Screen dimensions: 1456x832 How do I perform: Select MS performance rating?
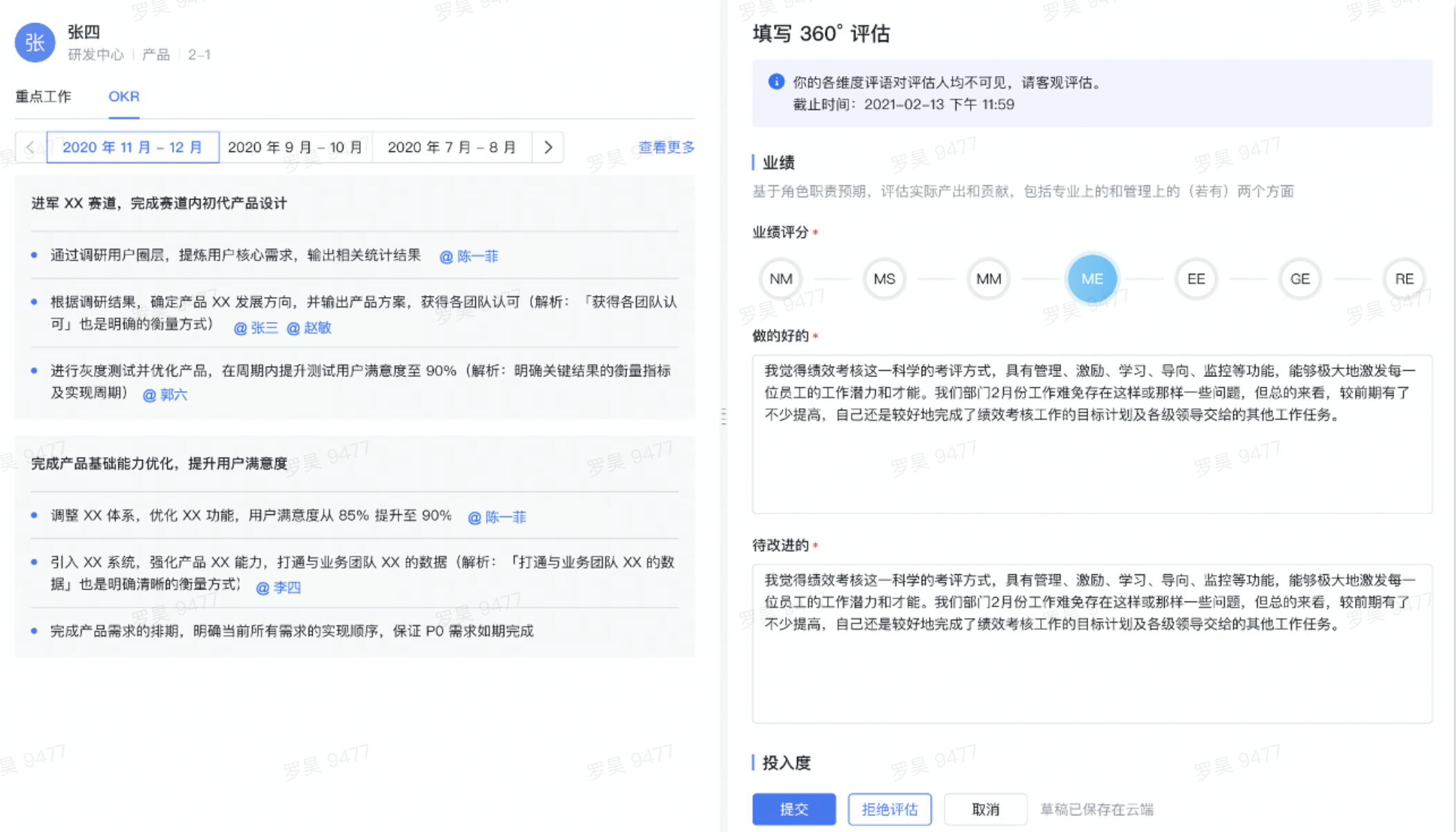click(x=884, y=279)
